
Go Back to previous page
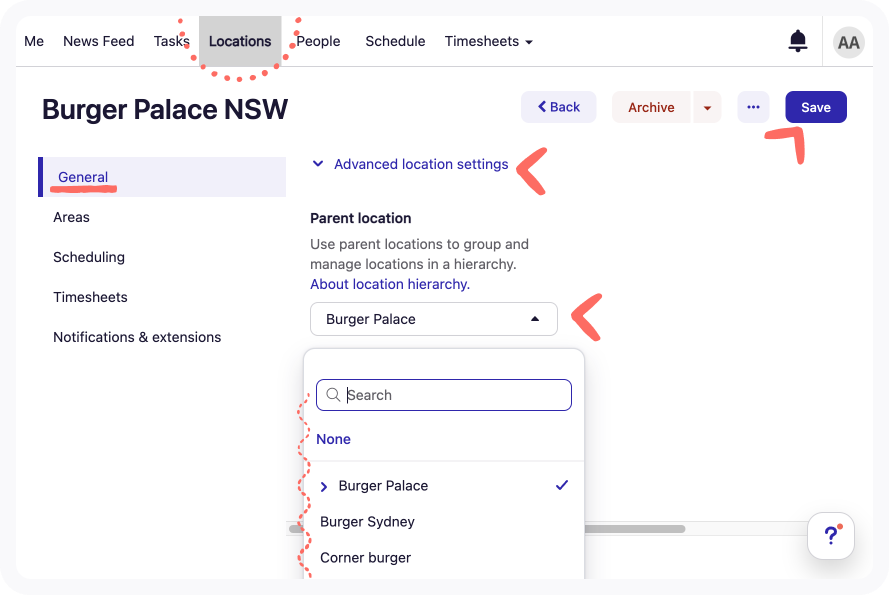(x=558, y=107)
